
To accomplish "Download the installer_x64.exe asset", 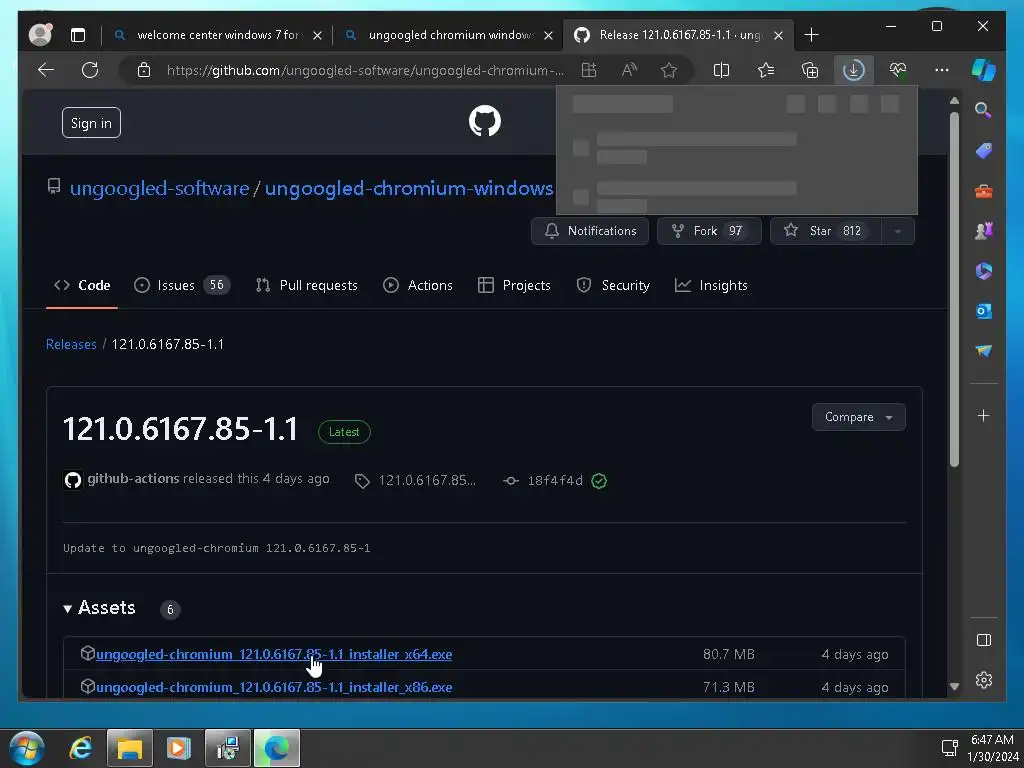I will coord(274,654).
